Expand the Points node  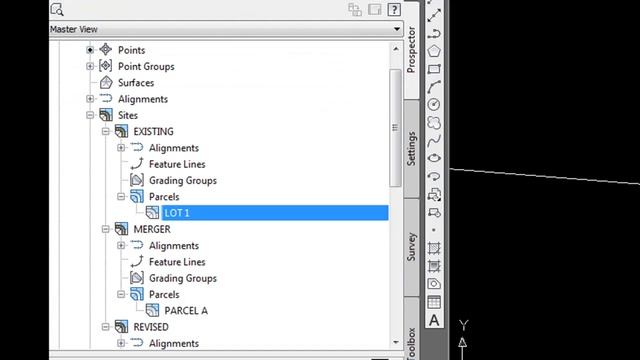pyautogui.click(x=90, y=50)
